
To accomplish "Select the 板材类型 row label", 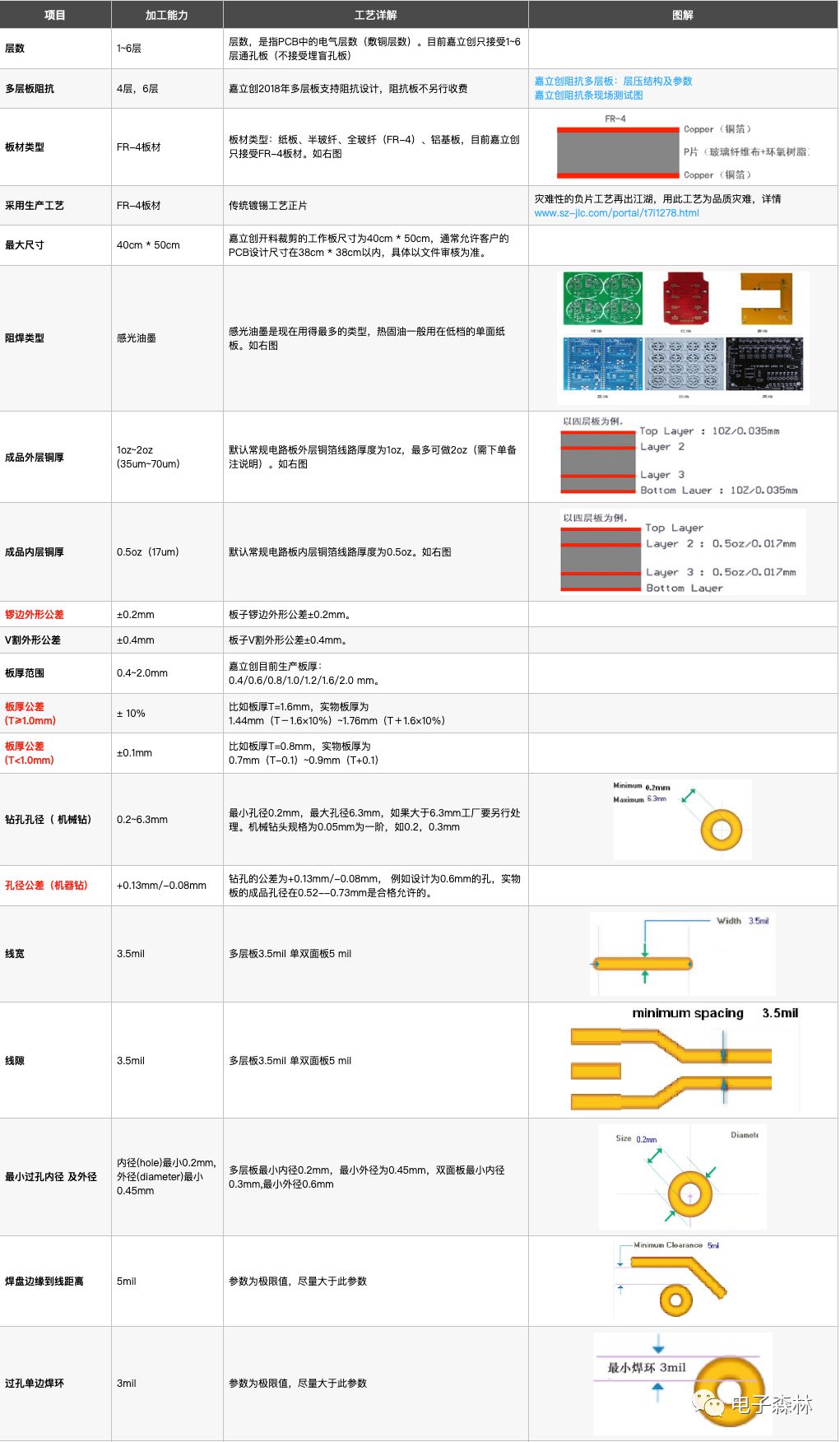I will [25, 147].
